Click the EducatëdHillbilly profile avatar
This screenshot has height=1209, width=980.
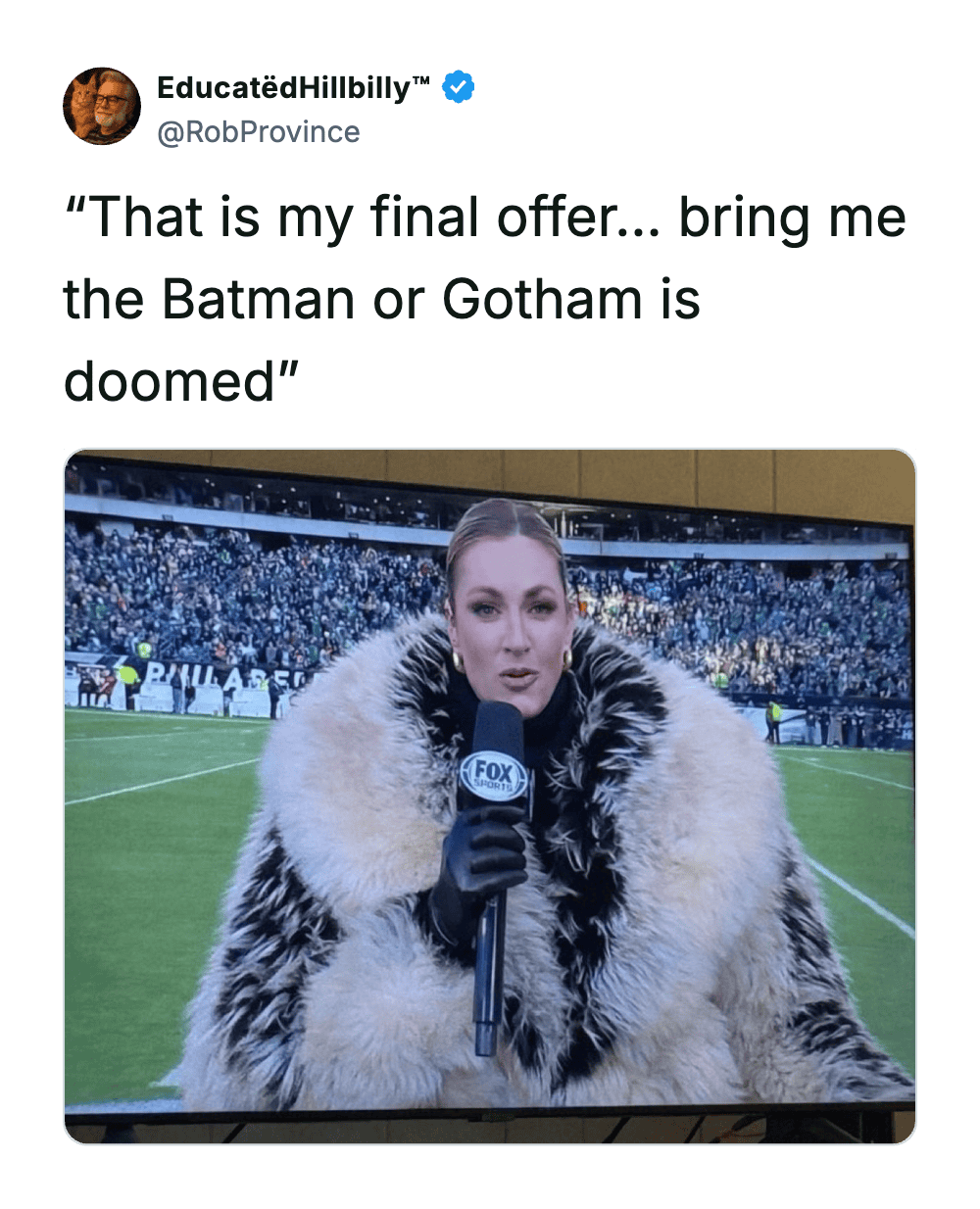102,106
